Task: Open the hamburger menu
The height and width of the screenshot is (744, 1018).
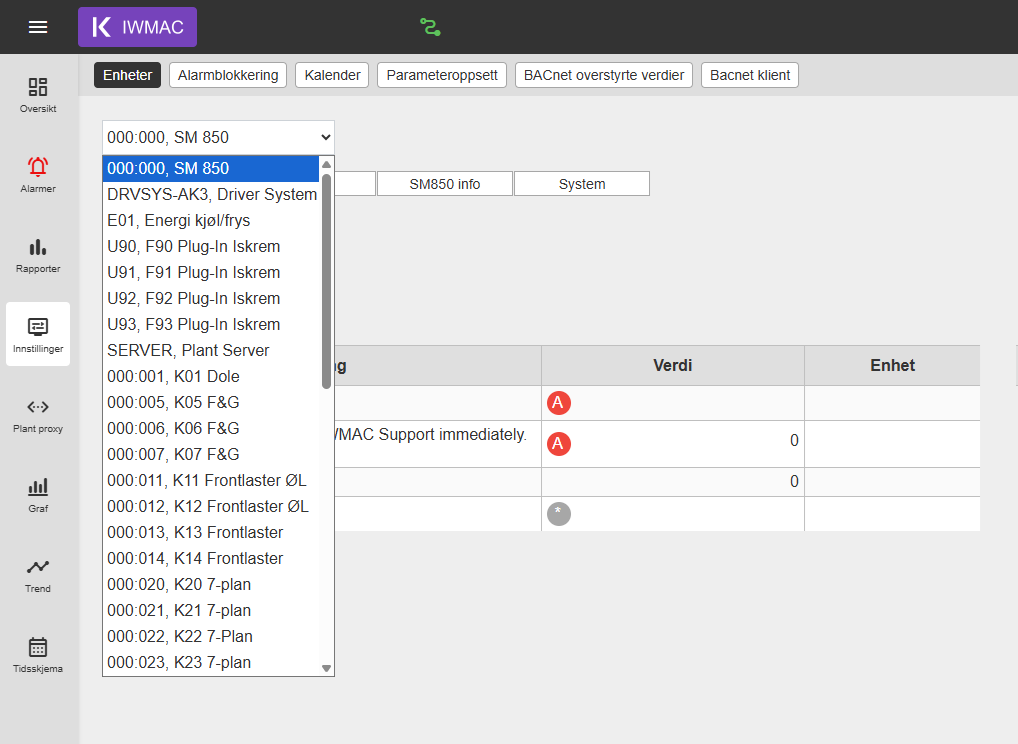Action: 38,27
